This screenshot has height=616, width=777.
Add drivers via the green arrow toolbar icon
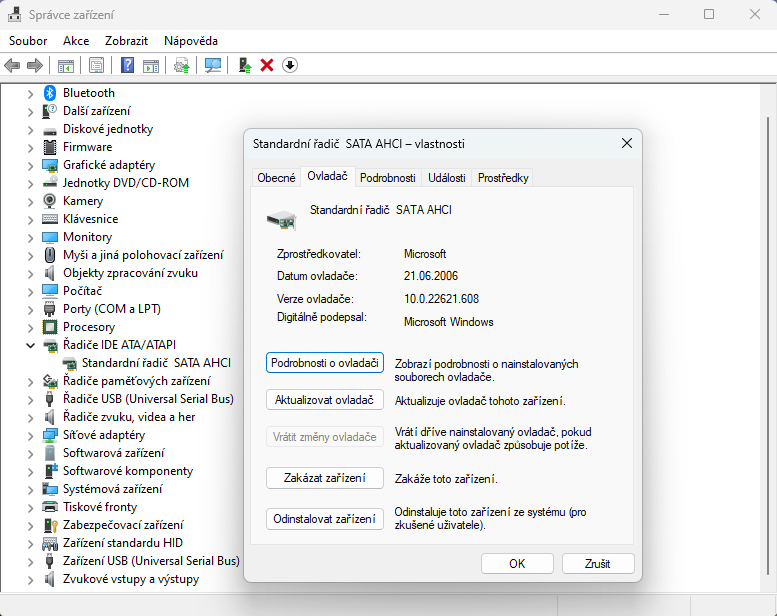pyautogui.click(x=245, y=65)
